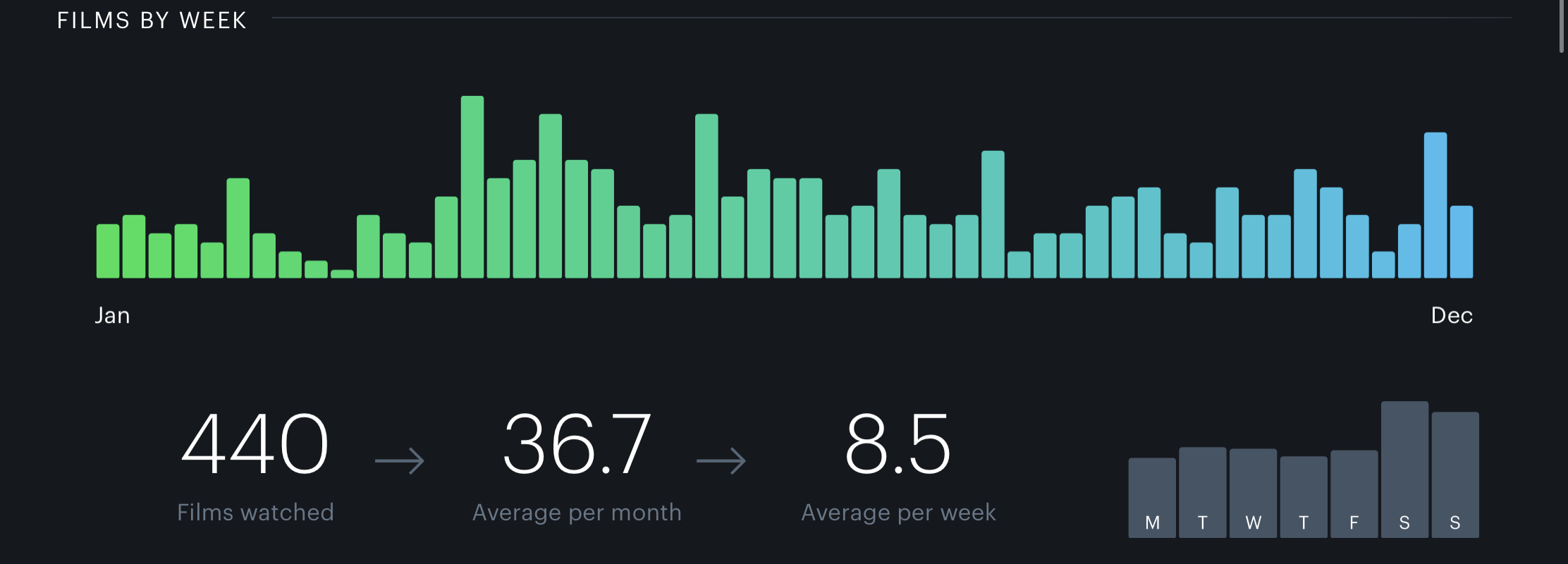Click the first weekly bar above Jan

[x=108, y=251]
